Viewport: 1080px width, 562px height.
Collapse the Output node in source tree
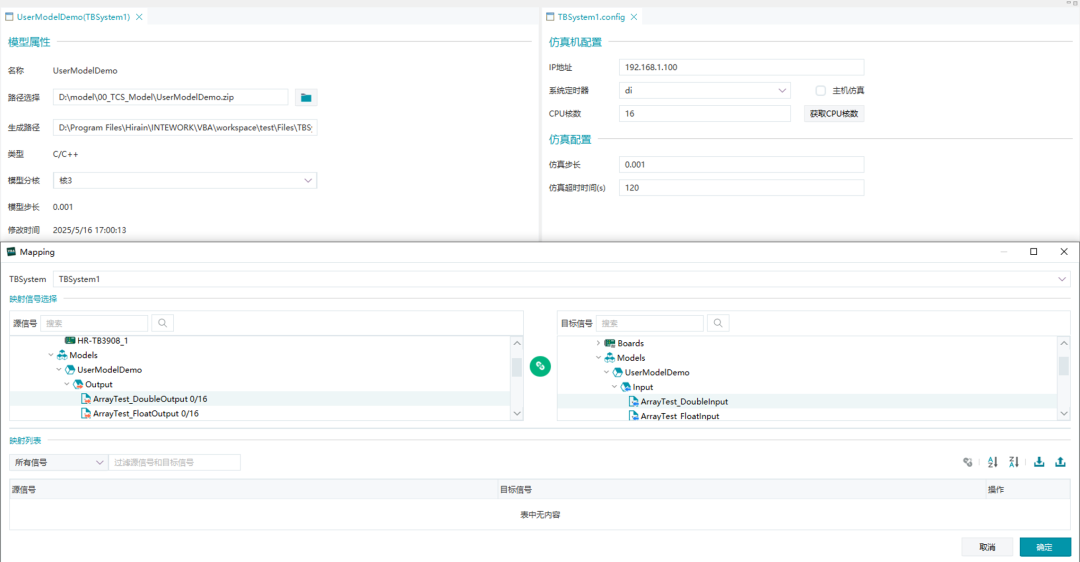[67, 384]
